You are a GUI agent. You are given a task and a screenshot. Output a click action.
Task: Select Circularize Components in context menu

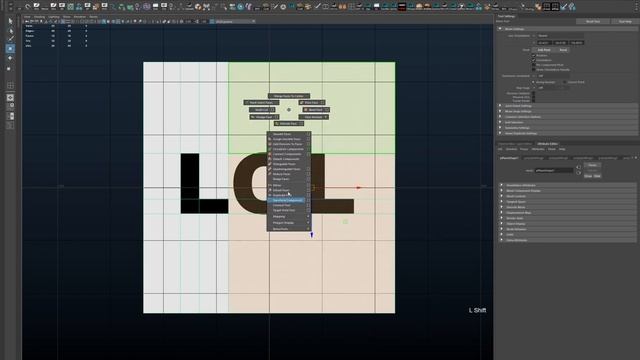(x=289, y=149)
